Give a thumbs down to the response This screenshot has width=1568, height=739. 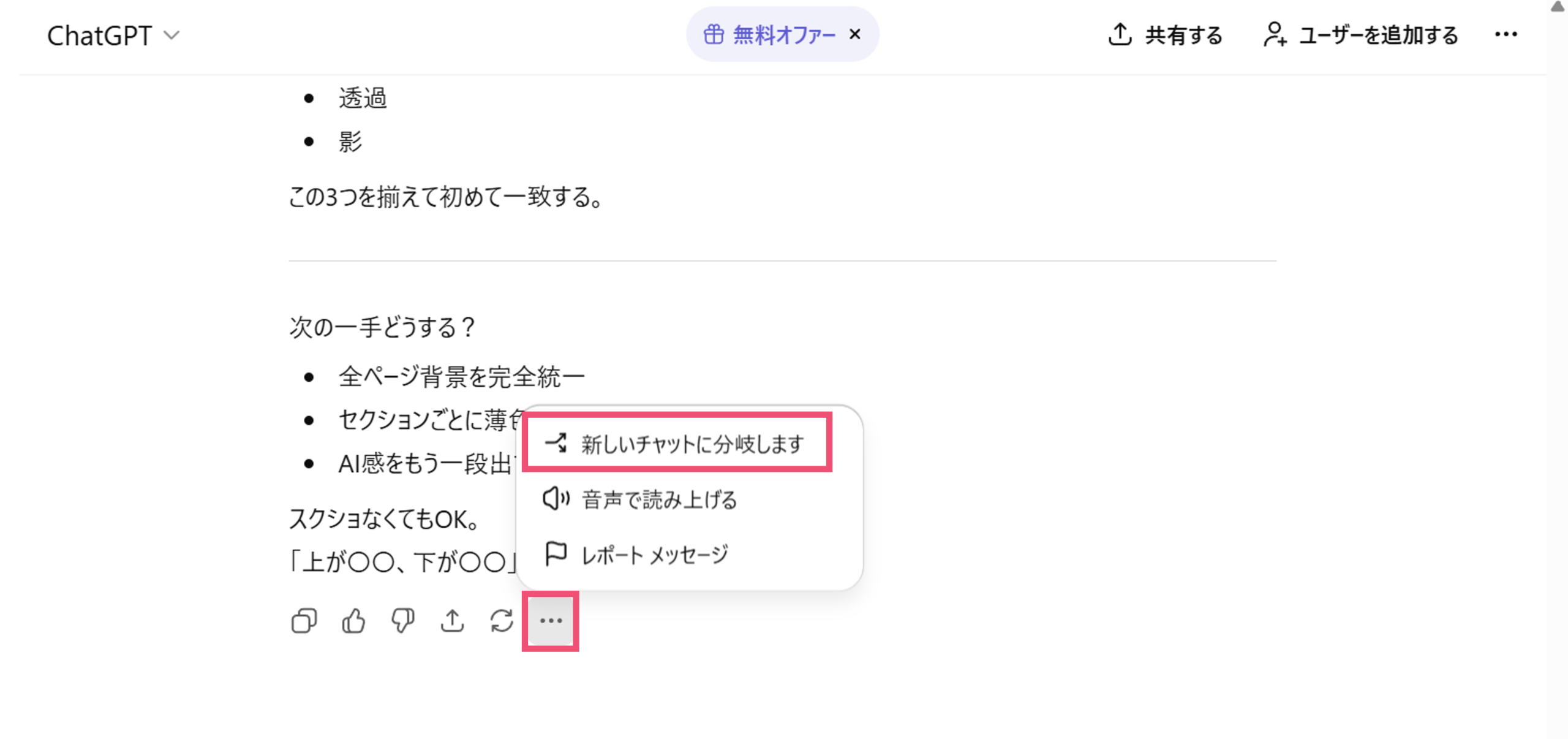point(403,621)
